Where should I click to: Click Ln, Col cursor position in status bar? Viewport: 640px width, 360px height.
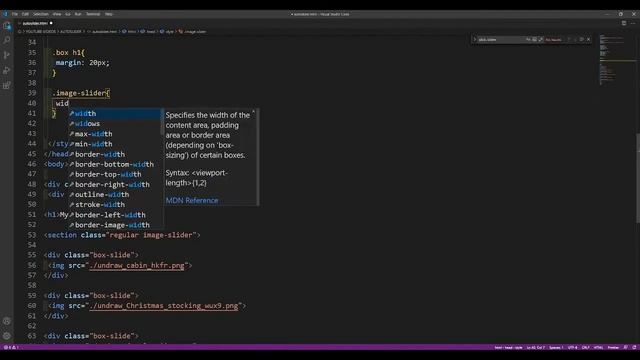(x=536, y=347)
